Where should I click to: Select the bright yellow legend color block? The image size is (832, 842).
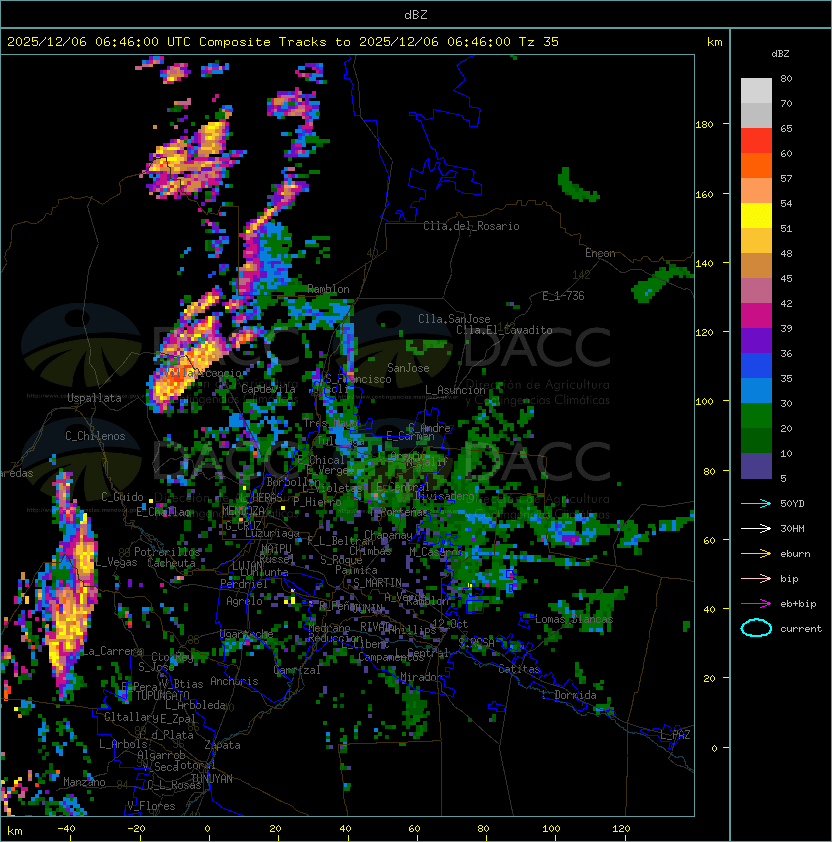tap(756, 215)
